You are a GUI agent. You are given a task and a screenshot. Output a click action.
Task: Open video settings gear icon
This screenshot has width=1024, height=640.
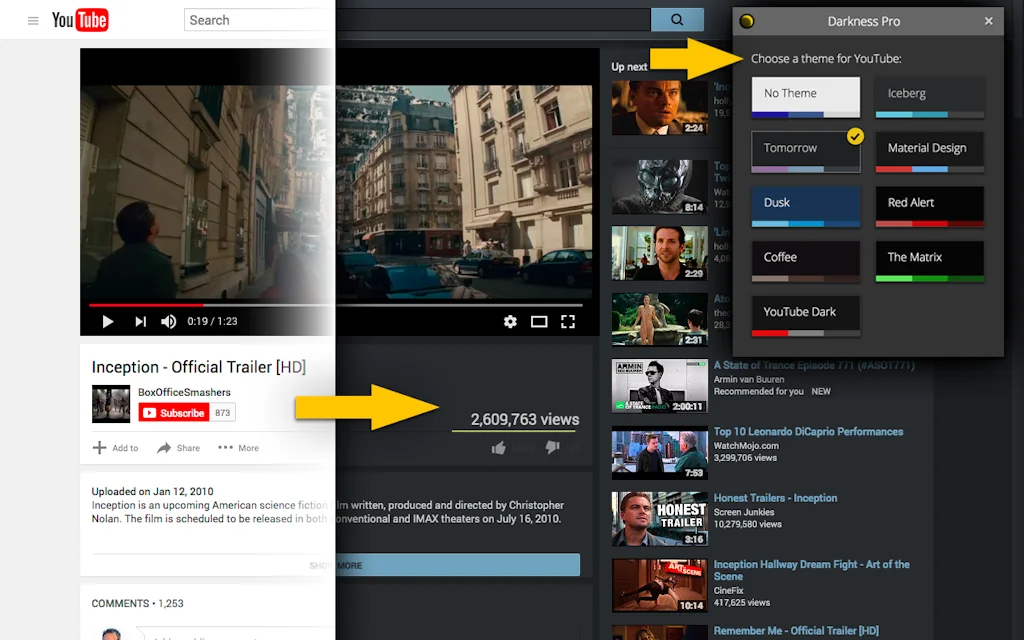pos(510,322)
